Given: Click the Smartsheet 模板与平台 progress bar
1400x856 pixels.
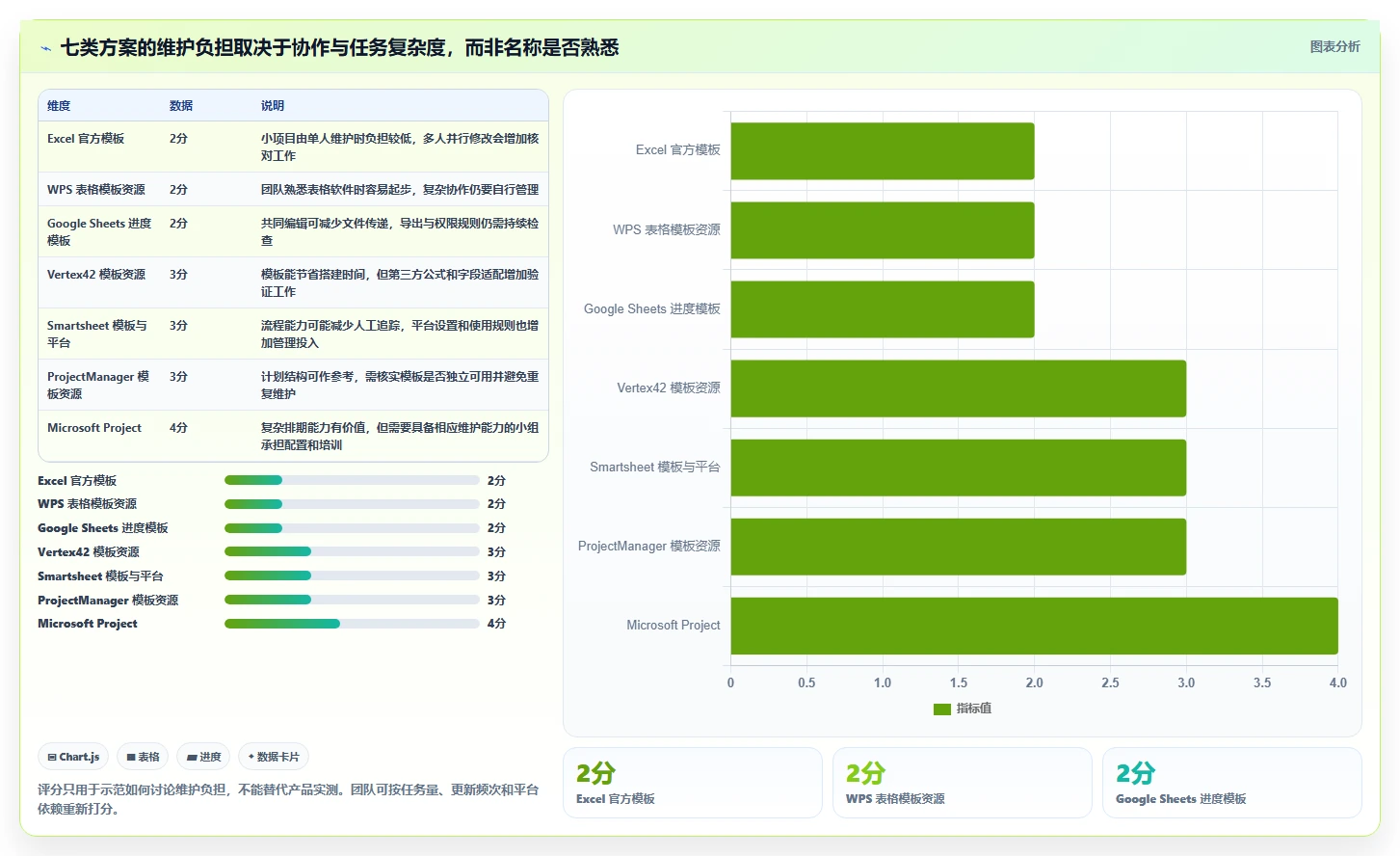Looking at the screenshot, I should [352, 575].
